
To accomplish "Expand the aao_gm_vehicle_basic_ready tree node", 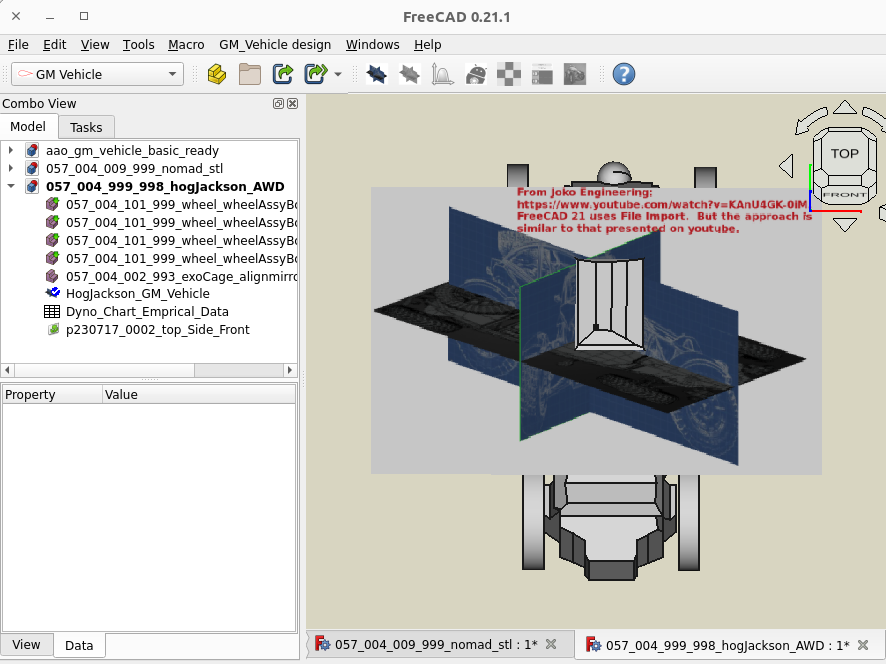I will point(10,151).
